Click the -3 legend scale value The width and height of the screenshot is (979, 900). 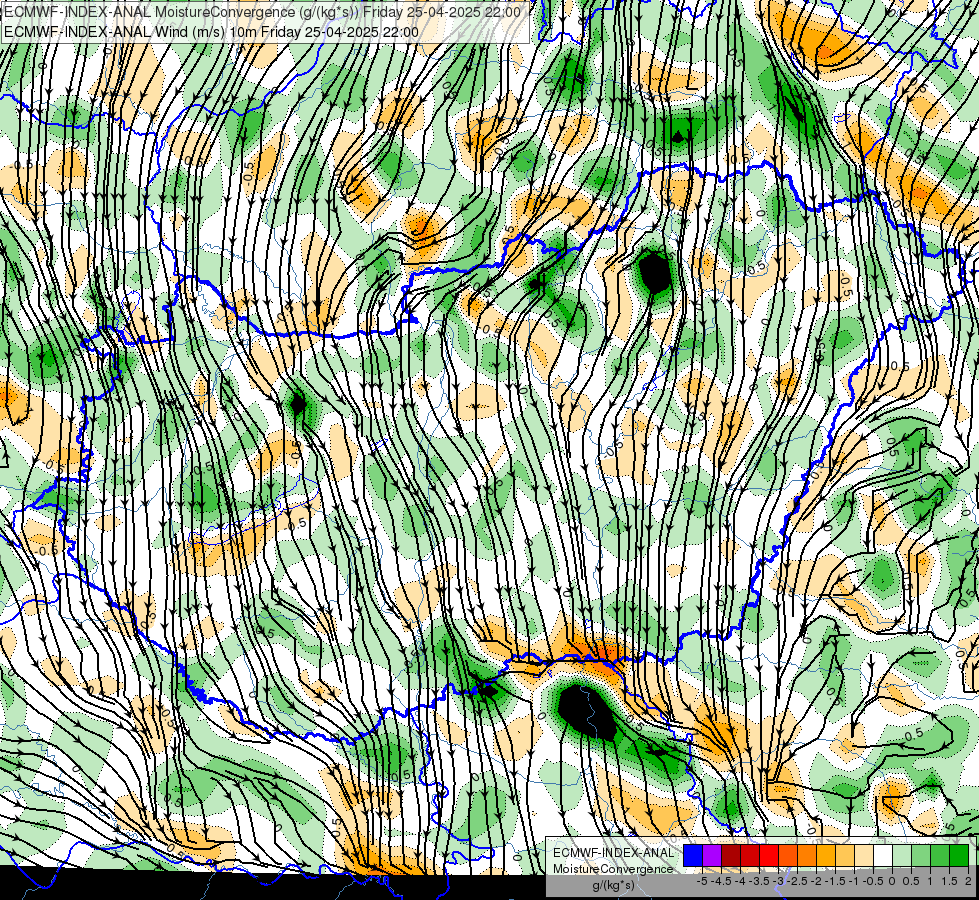[x=778, y=881]
